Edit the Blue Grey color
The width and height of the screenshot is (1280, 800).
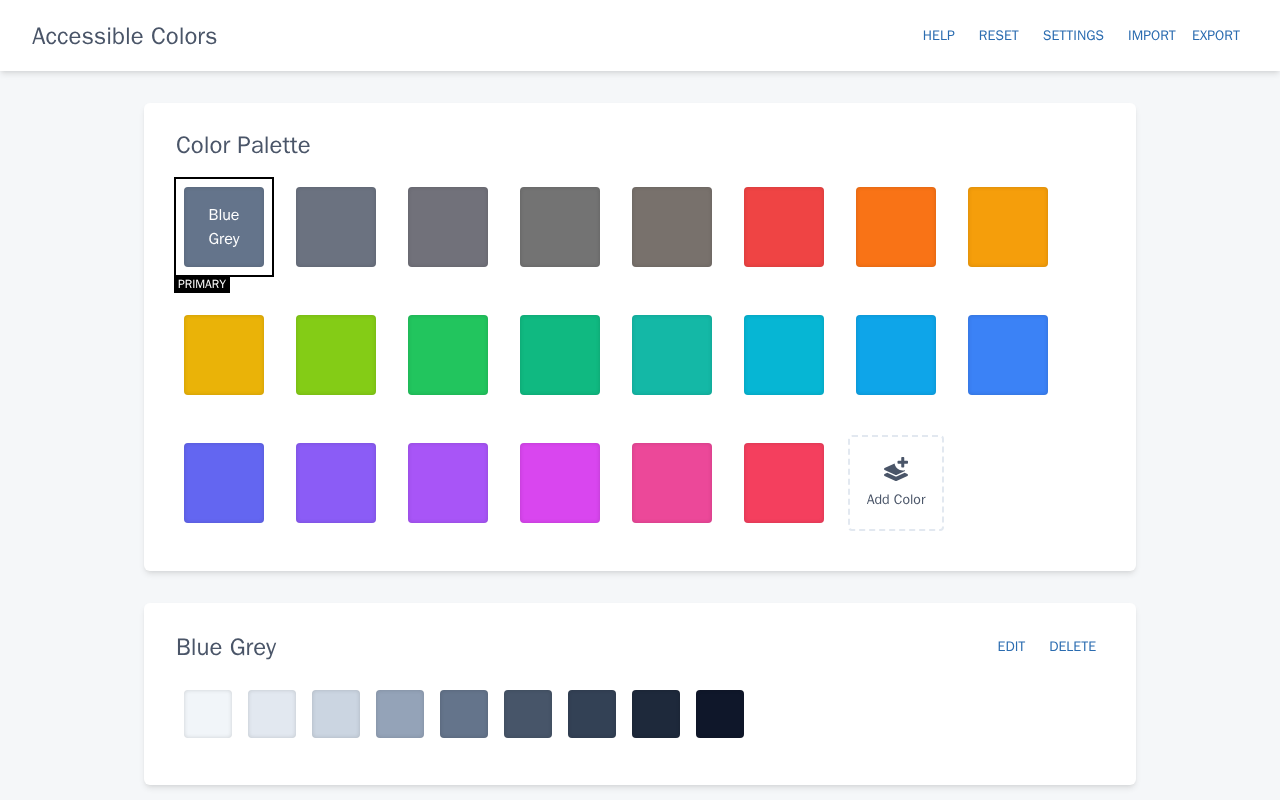(1011, 647)
